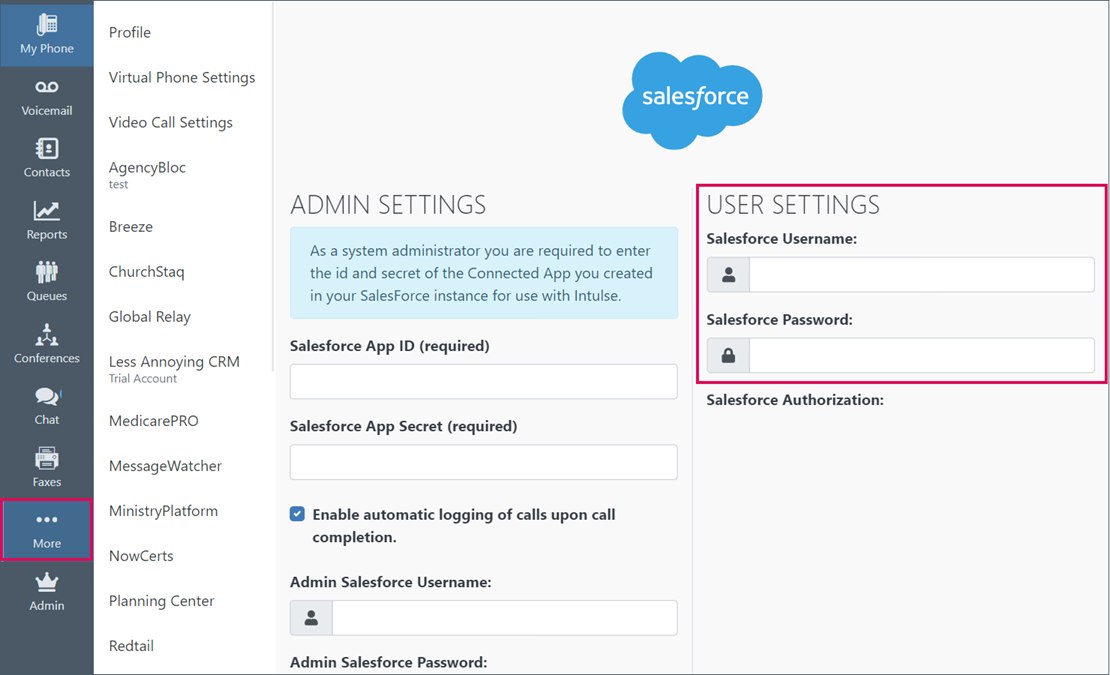Screen dimensions: 1110x675
Task: Go to the Queues section
Action: (x=47, y=283)
